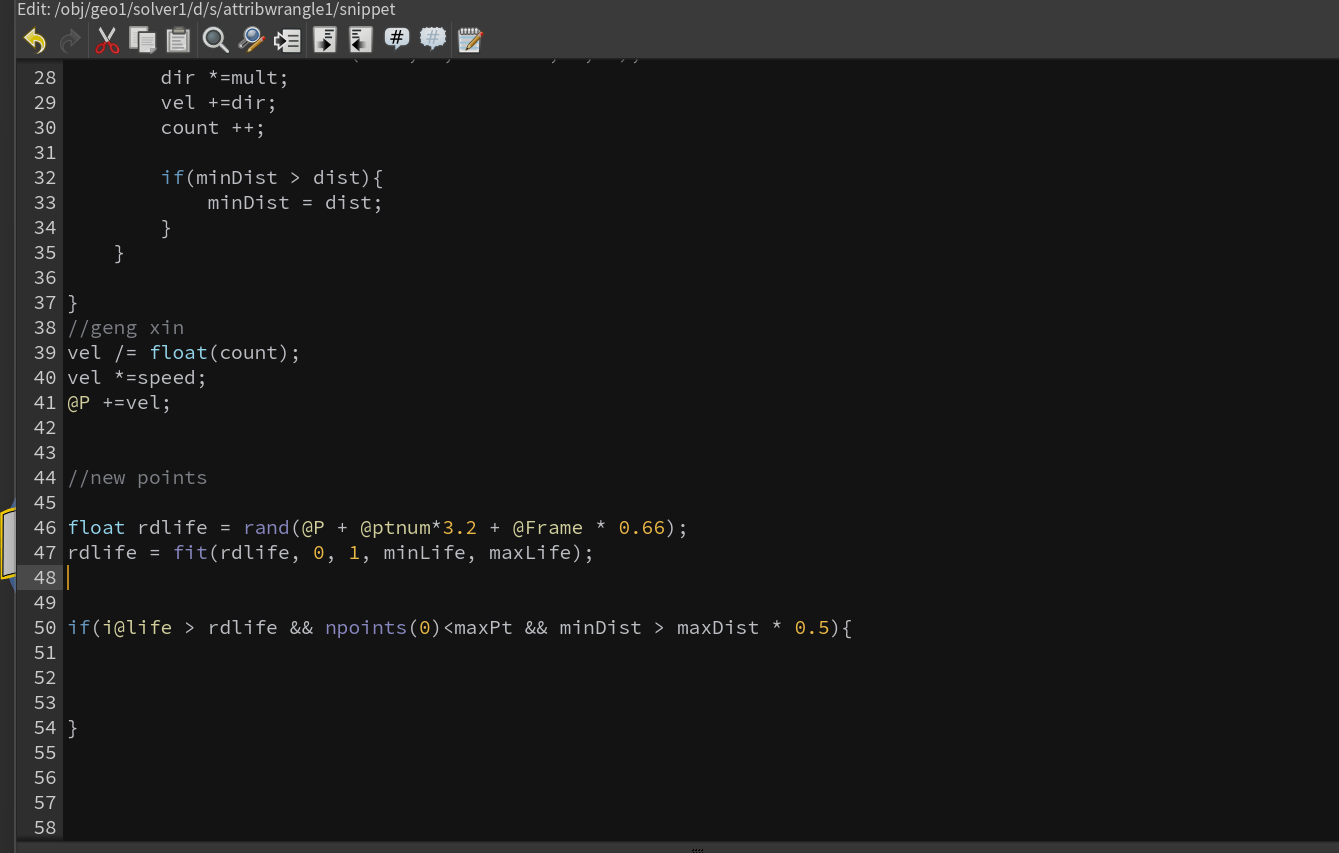Image resolution: width=1339 pixels, height=853 pixels.
Task: Click 'minDist = dist;' assignment
Action: click(295, 202)
